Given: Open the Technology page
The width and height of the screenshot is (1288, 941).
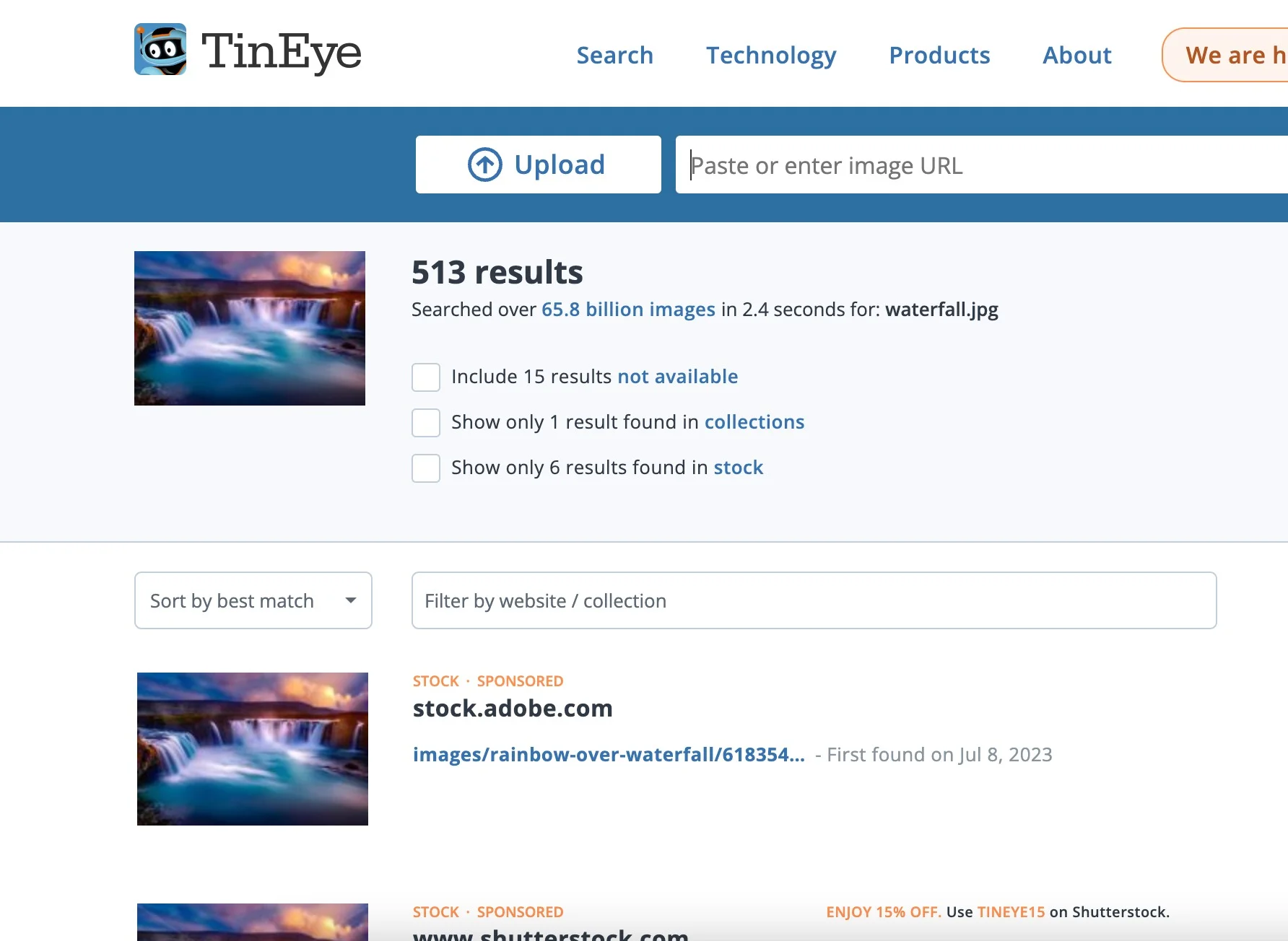Looking at the screenshot, I should (x=771, y=55).
